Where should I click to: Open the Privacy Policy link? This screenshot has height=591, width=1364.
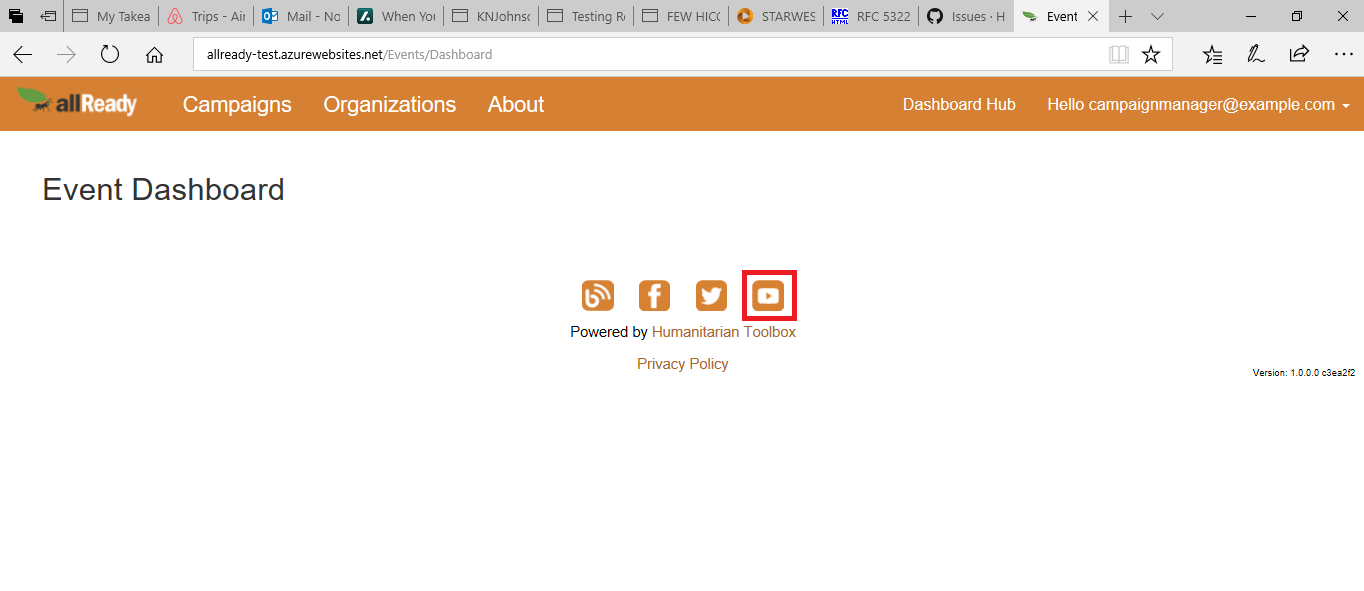(683, 364)
